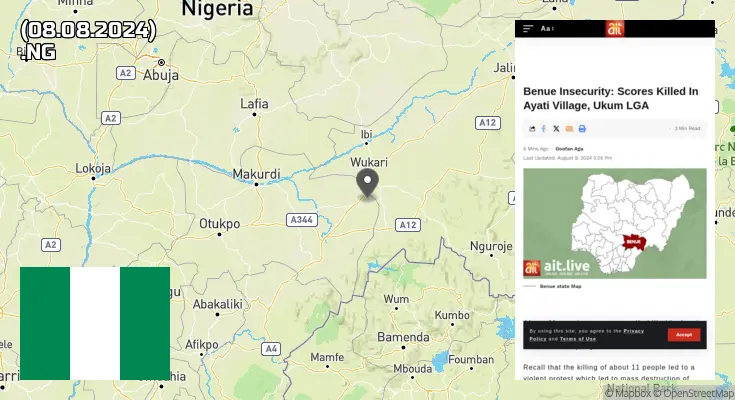735x400 pixels.
Task: Share article via email icon
Action: [x=569, y=128]
